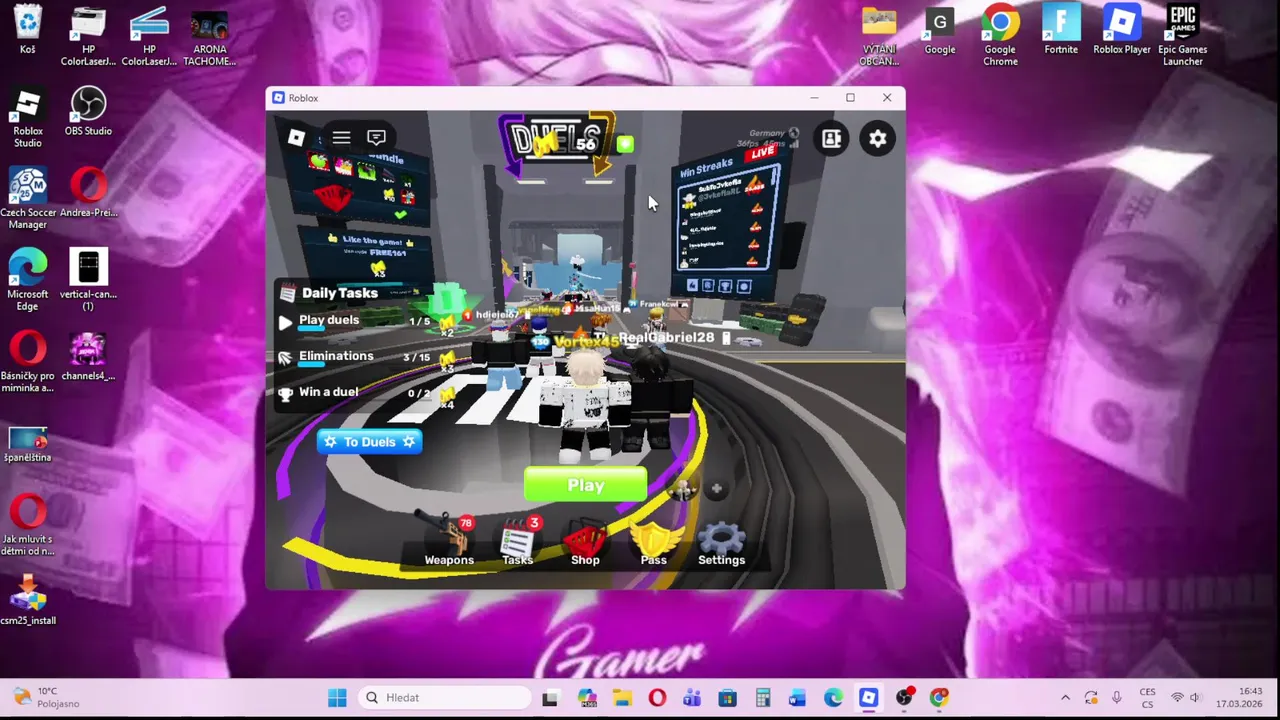The height and width of the screenshot is (720, 1280).
Task: Open the Koš recycle bin desktop icon
Action: (28, 30)
